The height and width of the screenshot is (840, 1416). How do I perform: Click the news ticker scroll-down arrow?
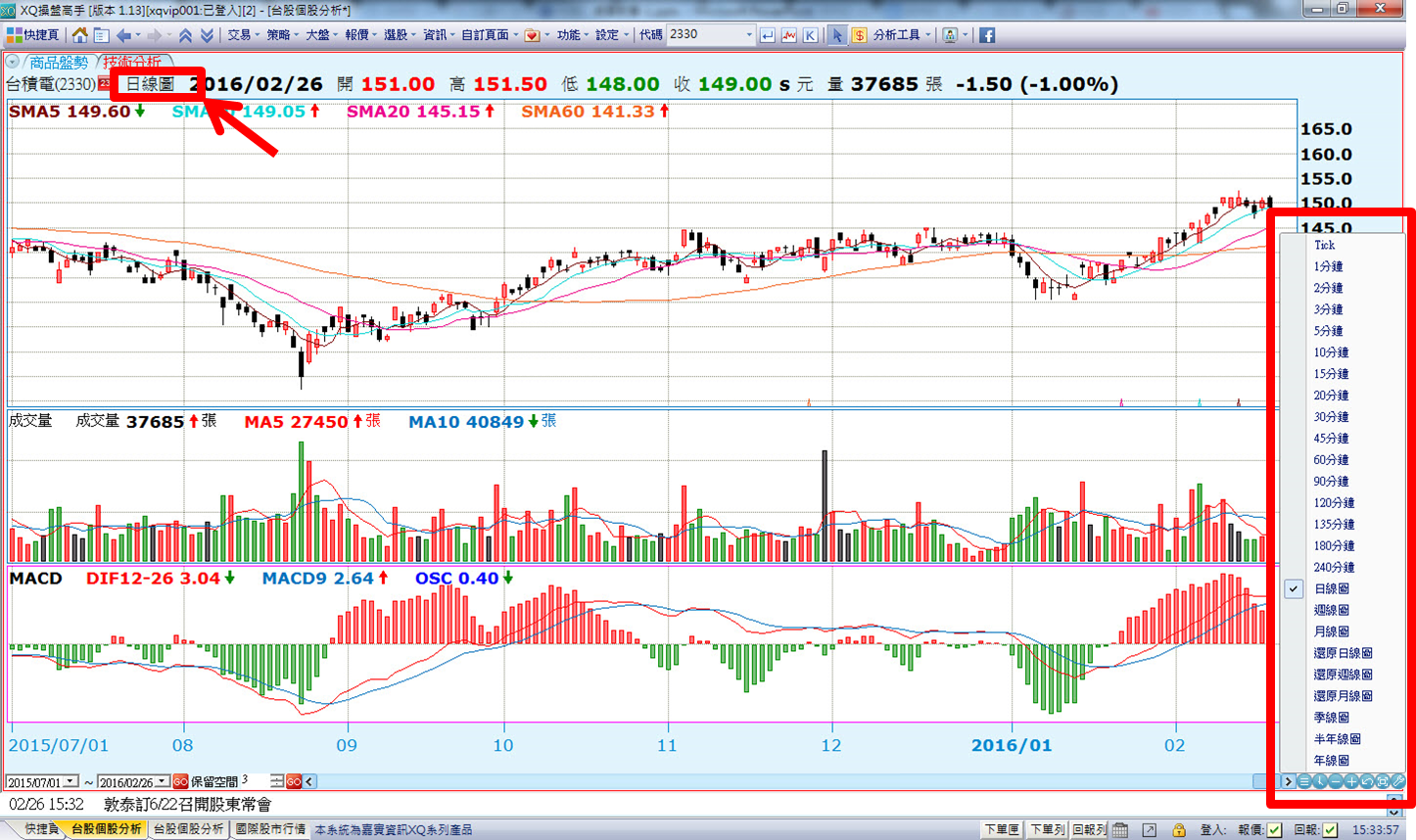pos(1393,813)
